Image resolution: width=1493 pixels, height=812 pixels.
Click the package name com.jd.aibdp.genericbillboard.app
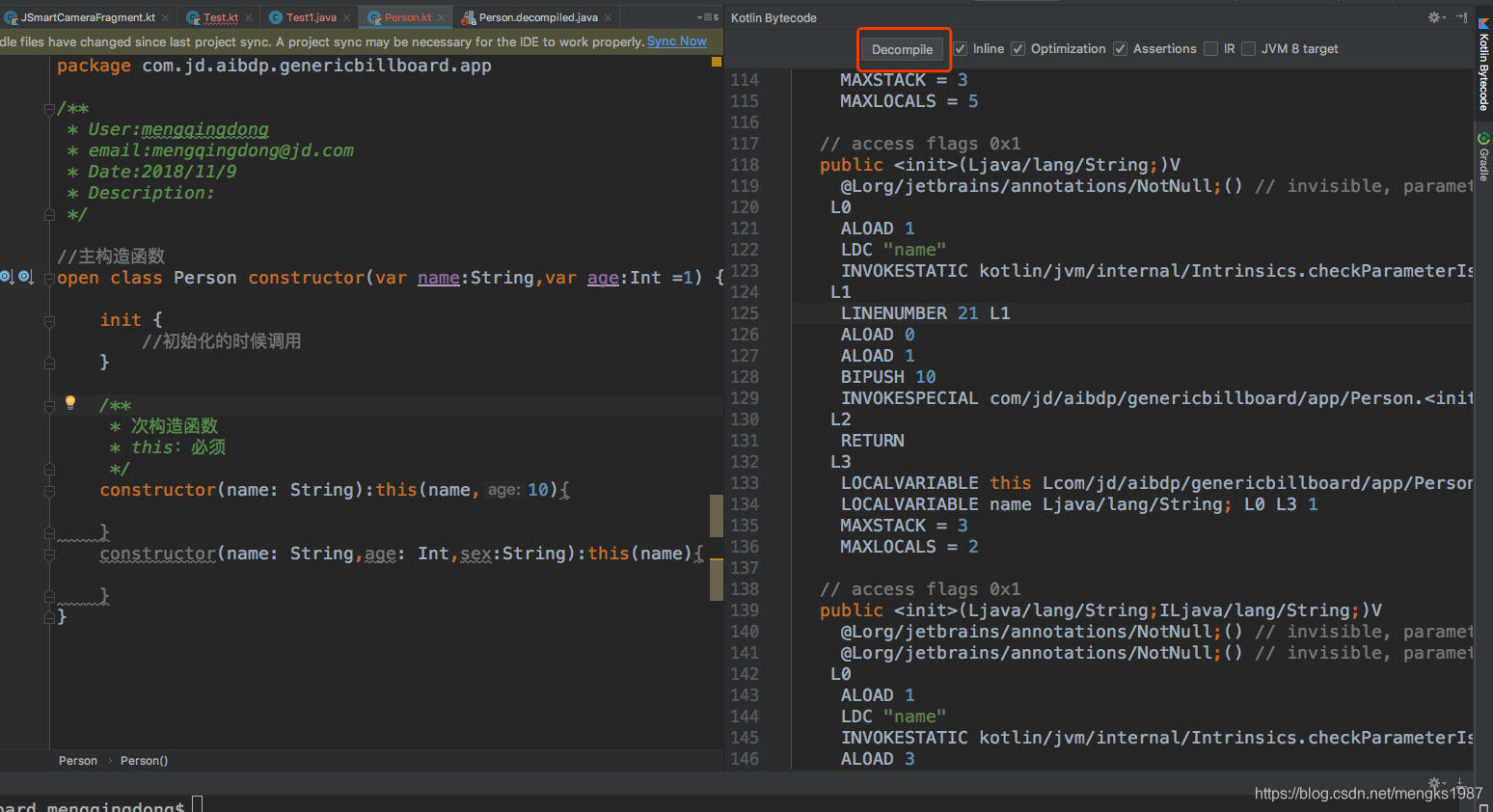pyautogui.click(x=316, y=66)
